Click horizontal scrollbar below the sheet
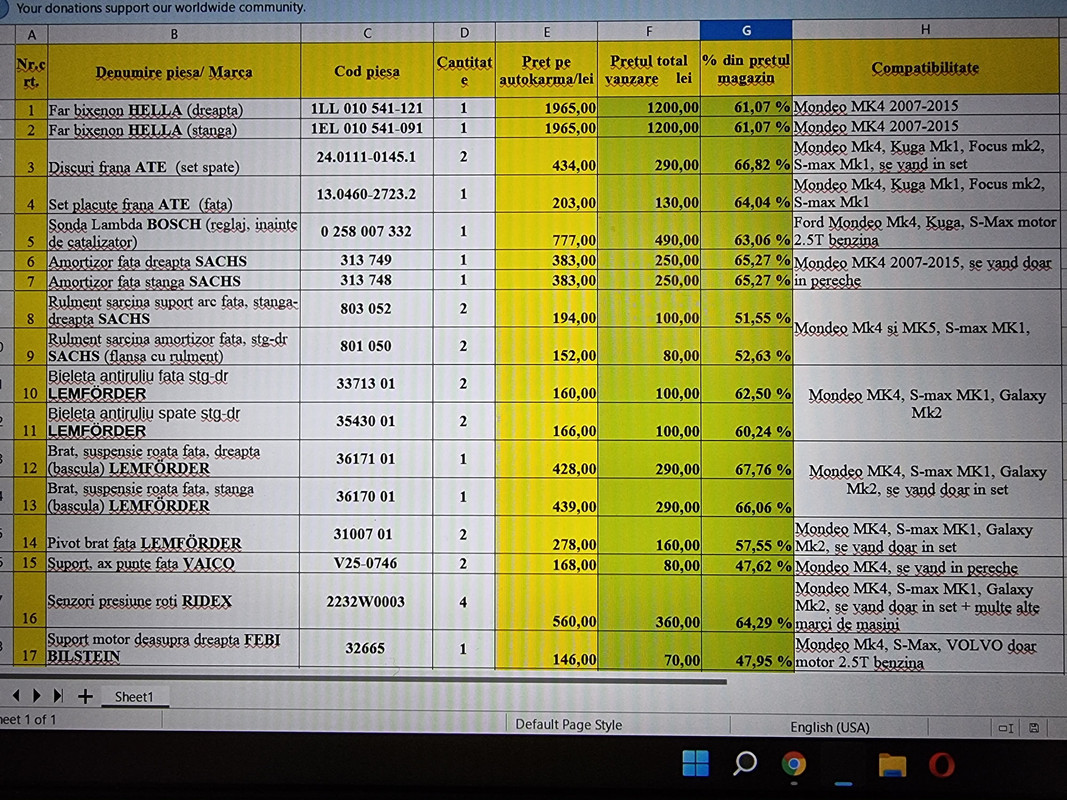This screenshot has width=1067, height=800. point(363,680)
